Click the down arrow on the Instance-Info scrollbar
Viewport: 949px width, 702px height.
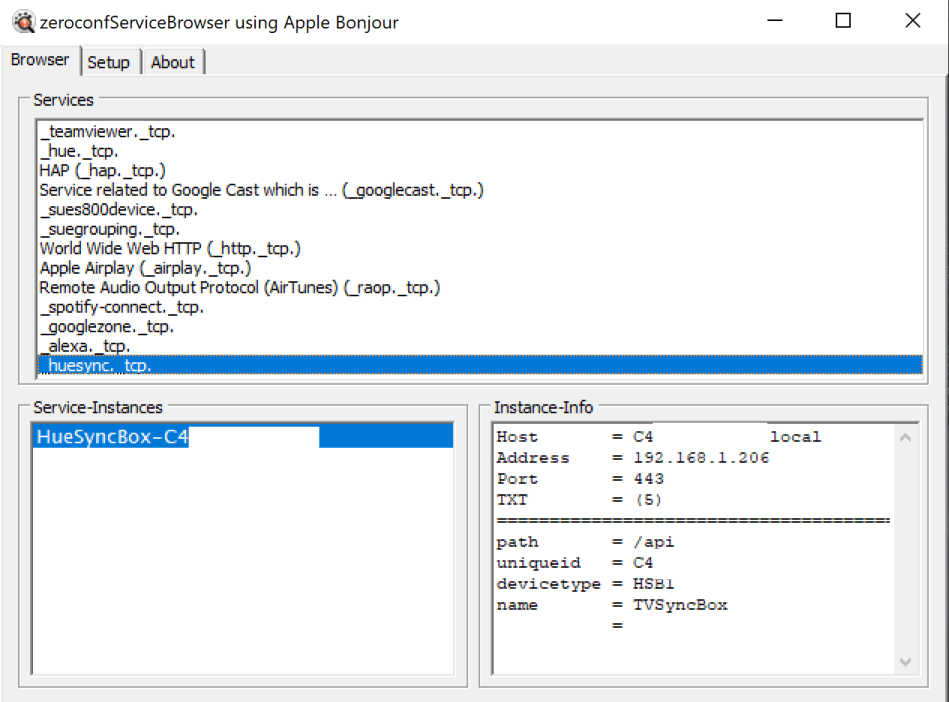(x=905, y=661)
